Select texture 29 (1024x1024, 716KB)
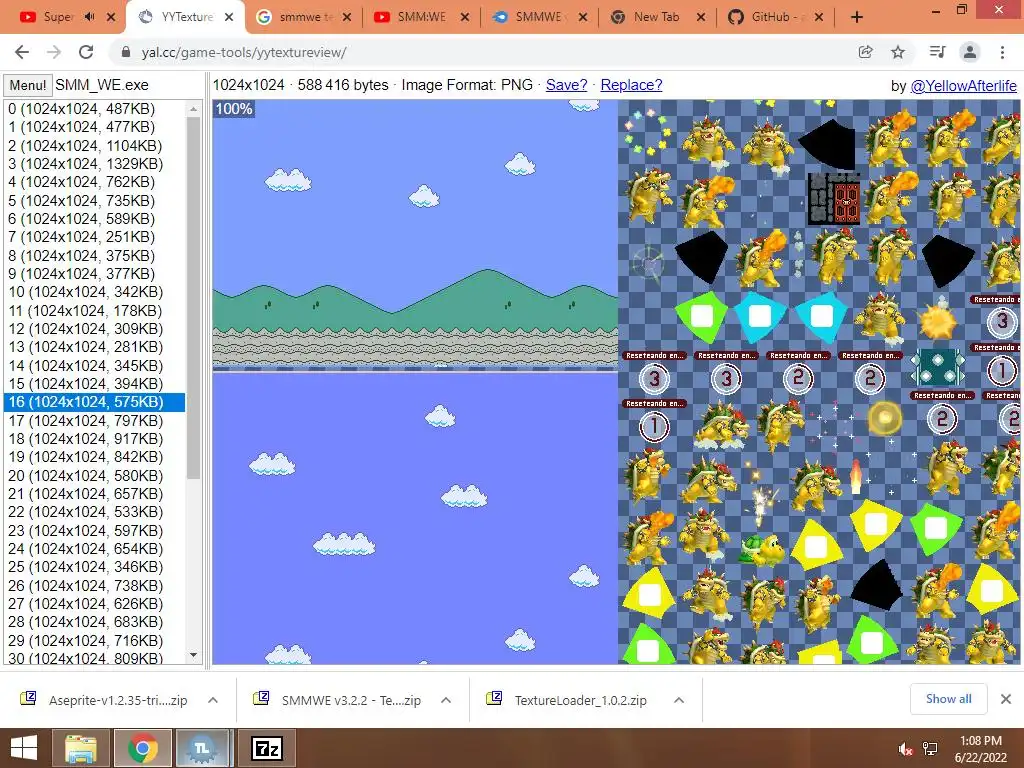Viewport: 1024px width, 768px height. [x=95, y=640]
